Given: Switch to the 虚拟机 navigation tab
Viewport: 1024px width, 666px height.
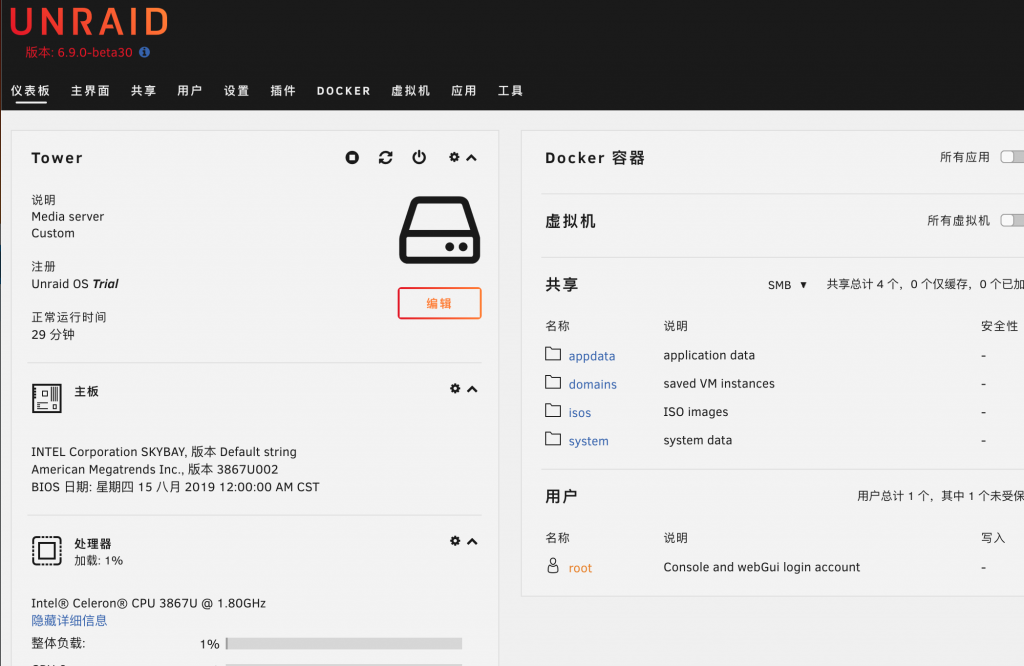Looking at the screenshot, I should click(411, 91).
